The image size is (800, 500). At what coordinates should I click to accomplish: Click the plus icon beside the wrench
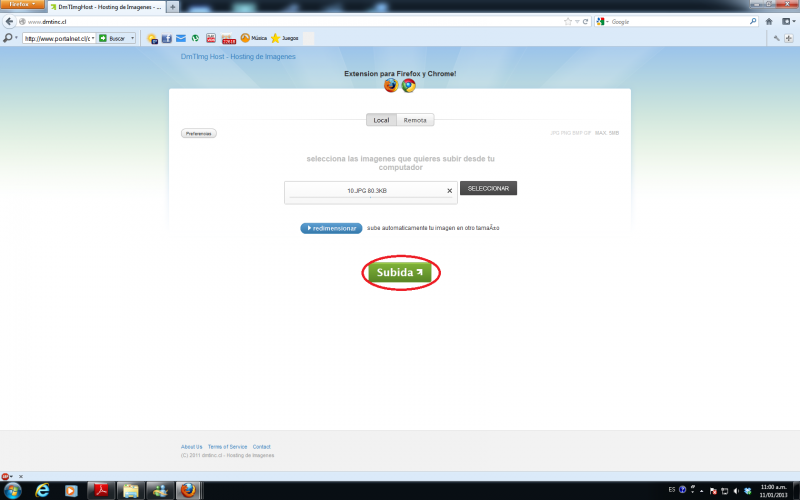click(789, 38)
